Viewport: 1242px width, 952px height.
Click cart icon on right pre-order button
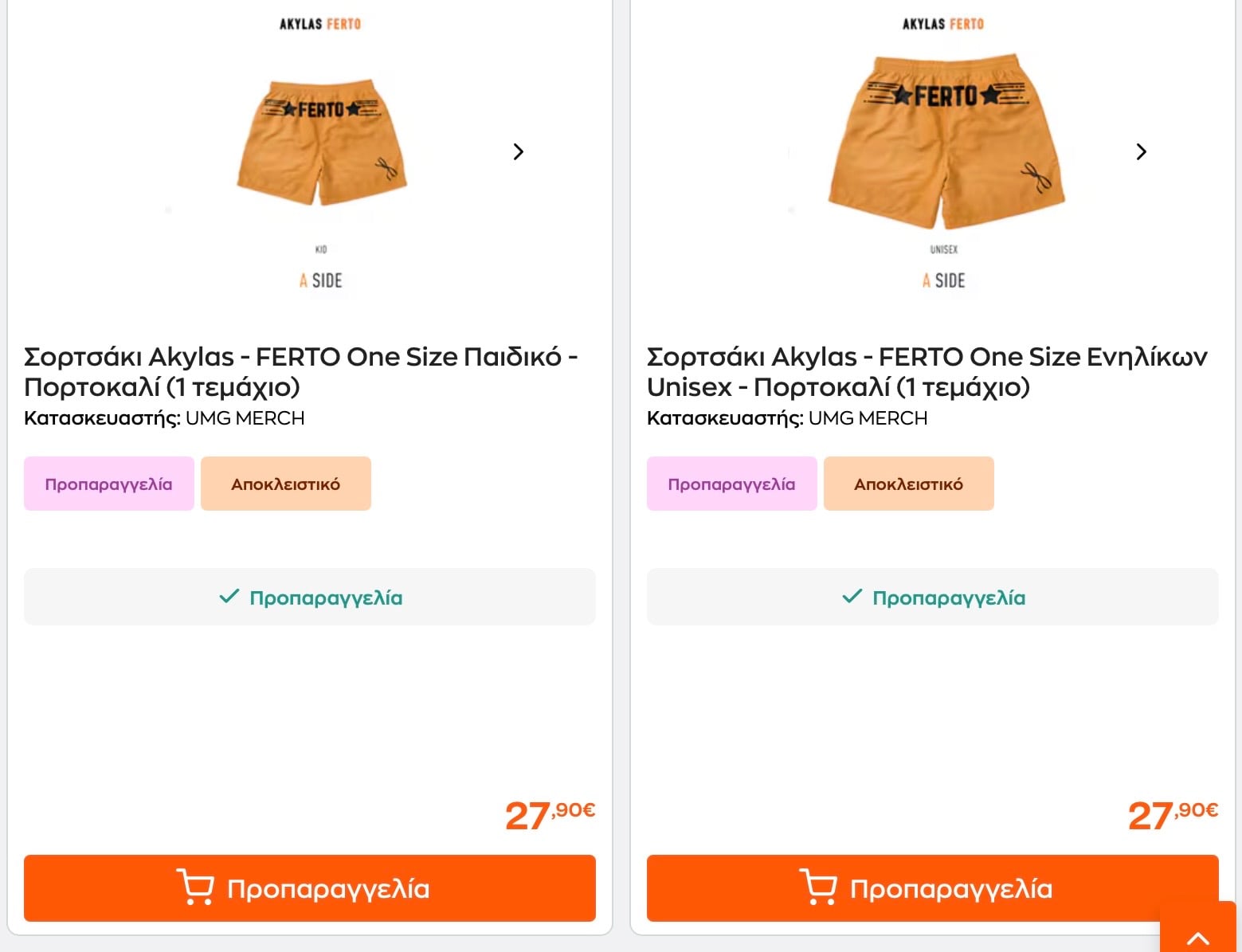[818, 887]
